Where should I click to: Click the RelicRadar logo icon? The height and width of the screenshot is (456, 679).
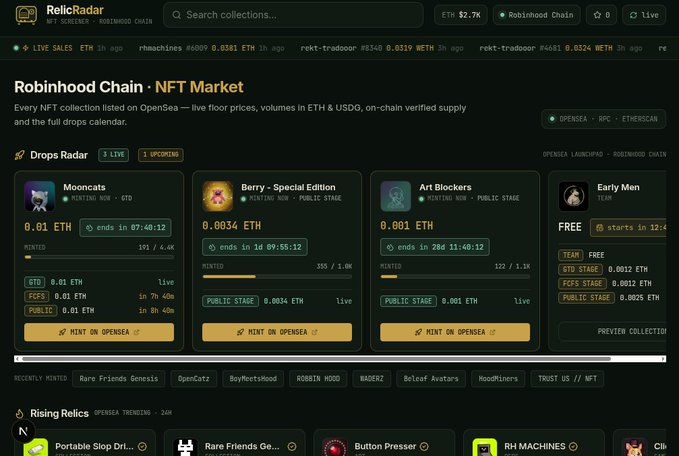[26, 15]
